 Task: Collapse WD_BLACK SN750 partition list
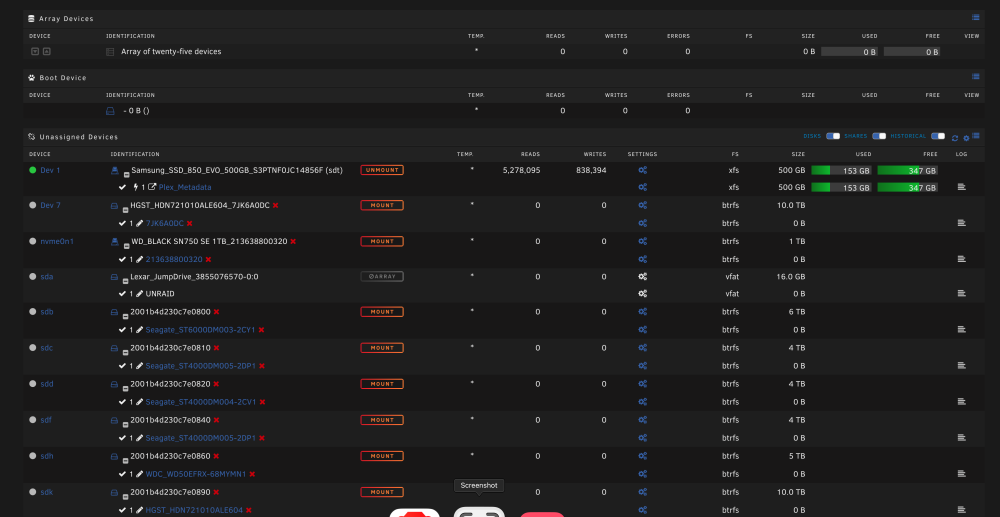126,245
